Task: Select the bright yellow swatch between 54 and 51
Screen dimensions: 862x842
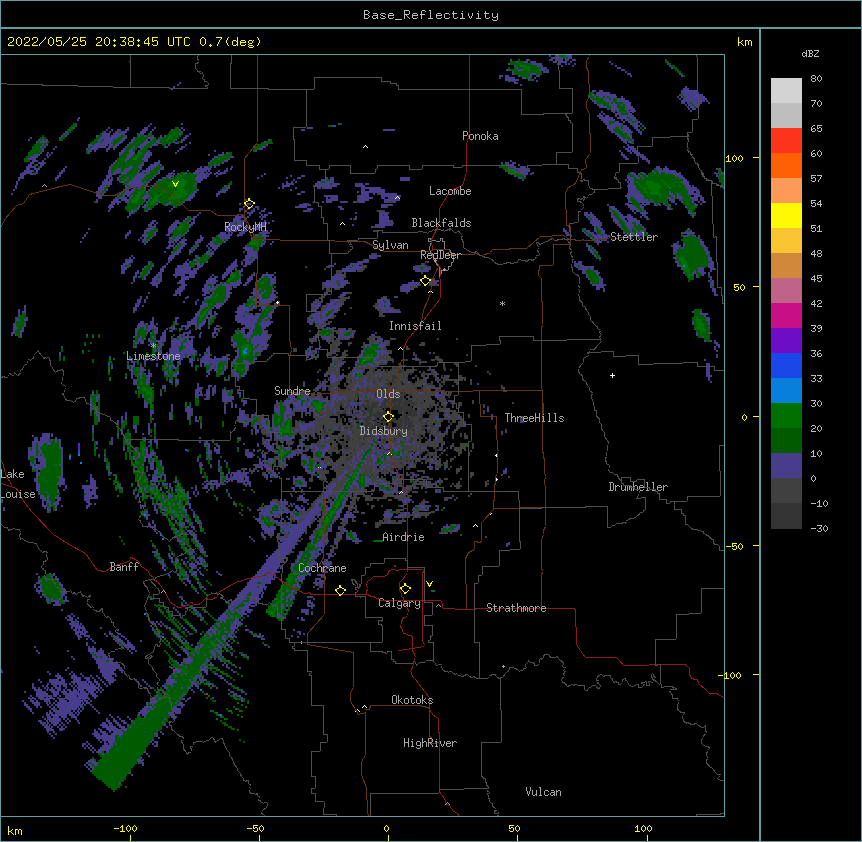Action: (x=786, y=215)
